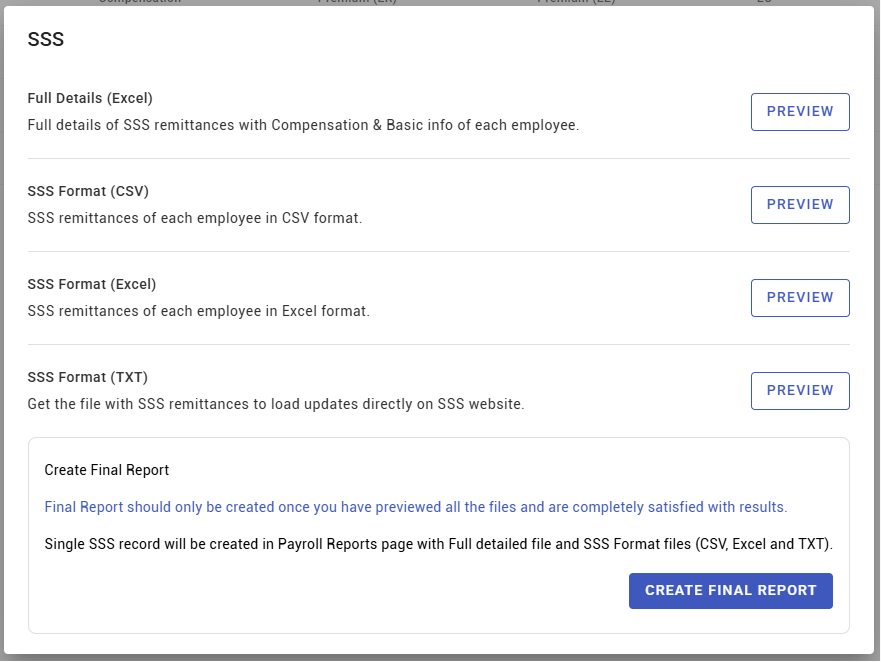Select the 'SSS Format (Excel)' heading
Screen dimensions: 881x662
coord(92,284)
